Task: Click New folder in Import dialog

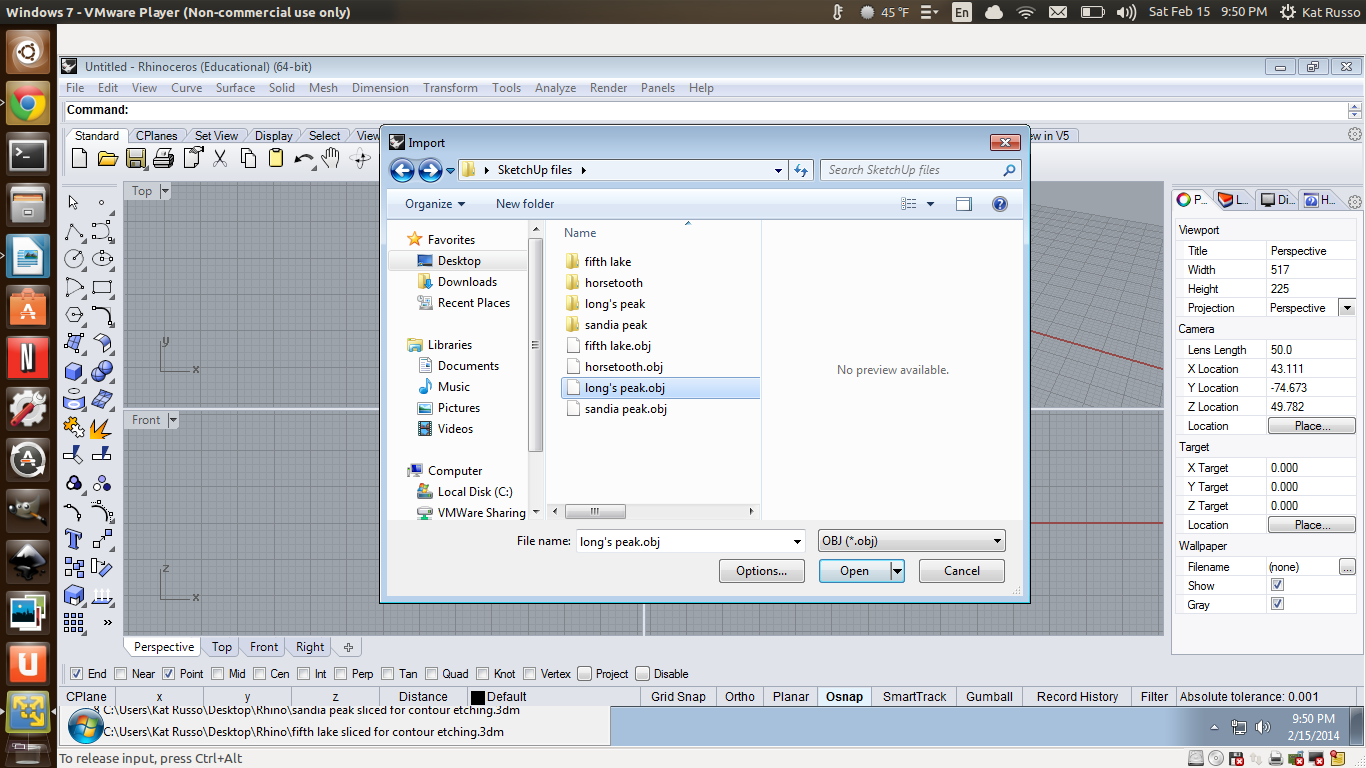Action: [x=525, y=204]
